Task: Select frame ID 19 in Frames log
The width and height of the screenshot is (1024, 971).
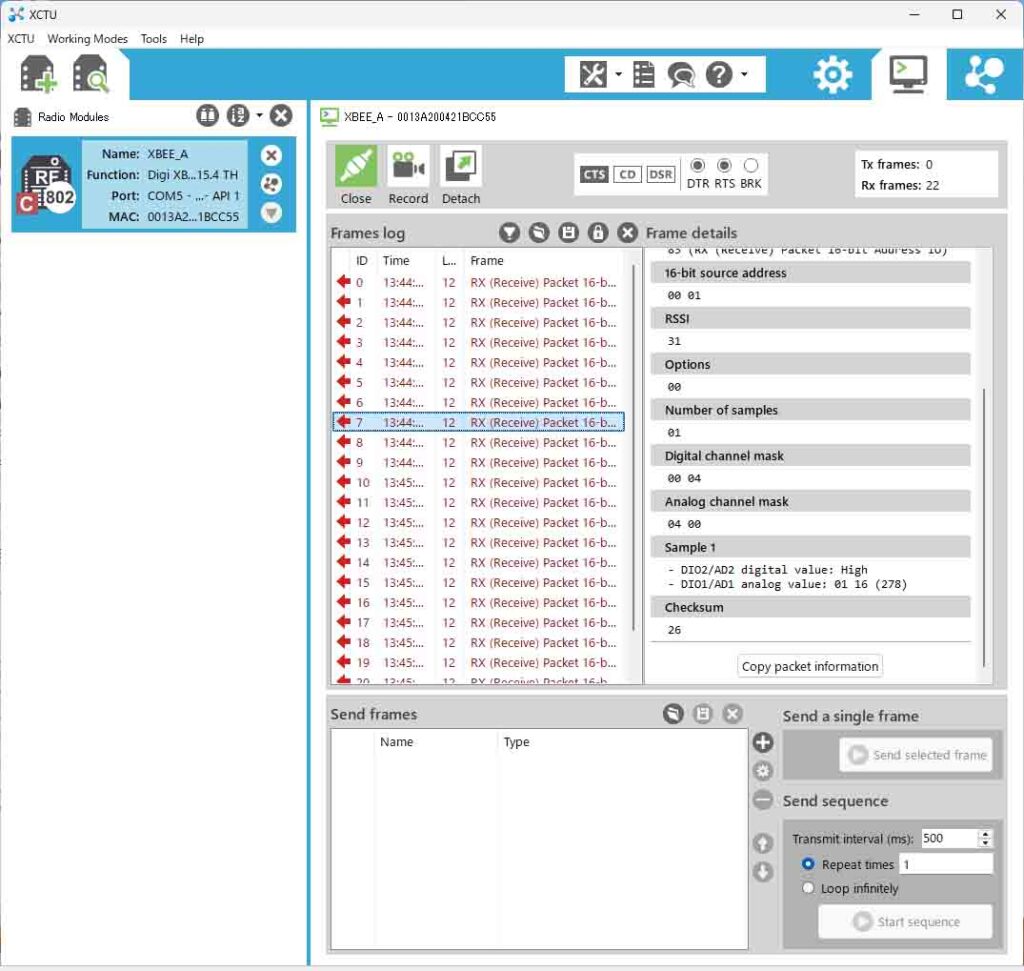Action: 478,662
